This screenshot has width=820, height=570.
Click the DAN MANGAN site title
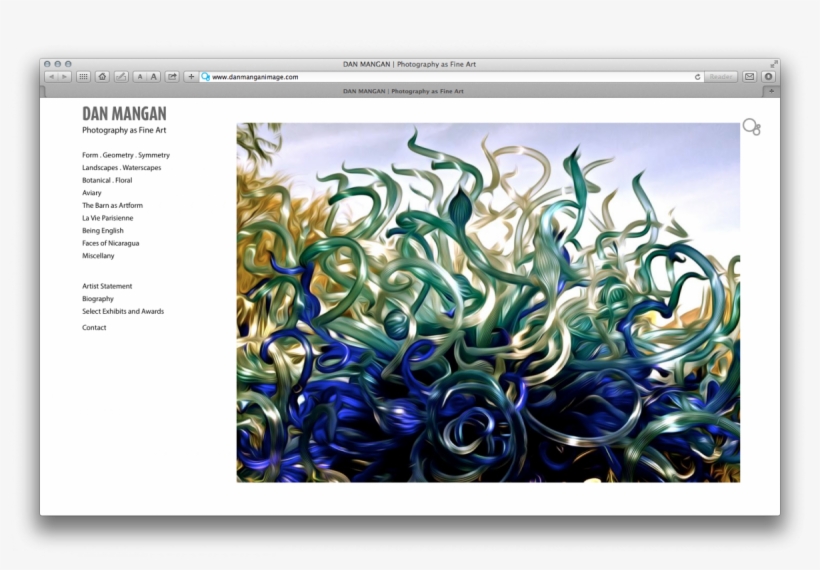point(124,113)
